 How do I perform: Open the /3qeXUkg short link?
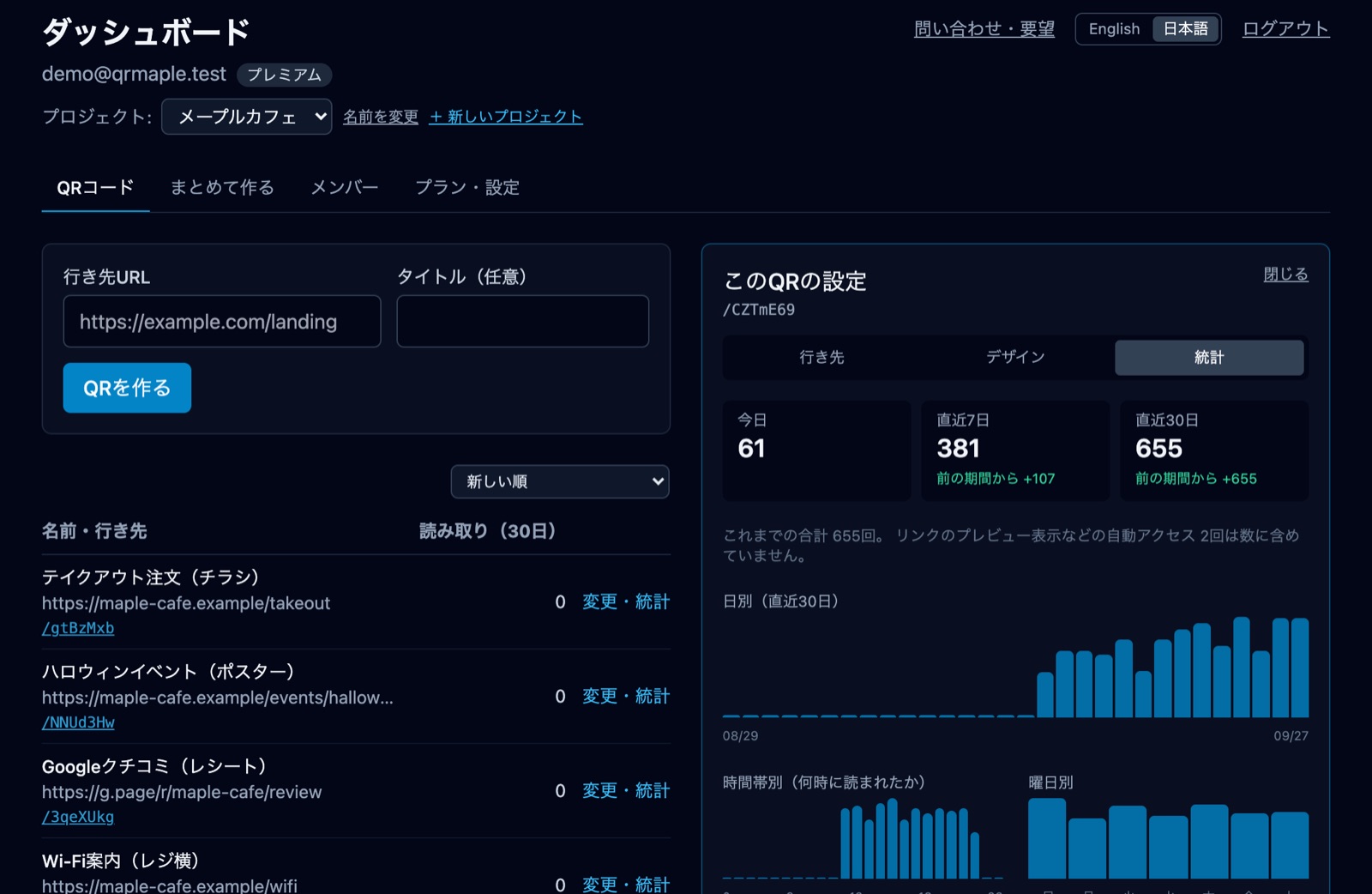point(78,817)
